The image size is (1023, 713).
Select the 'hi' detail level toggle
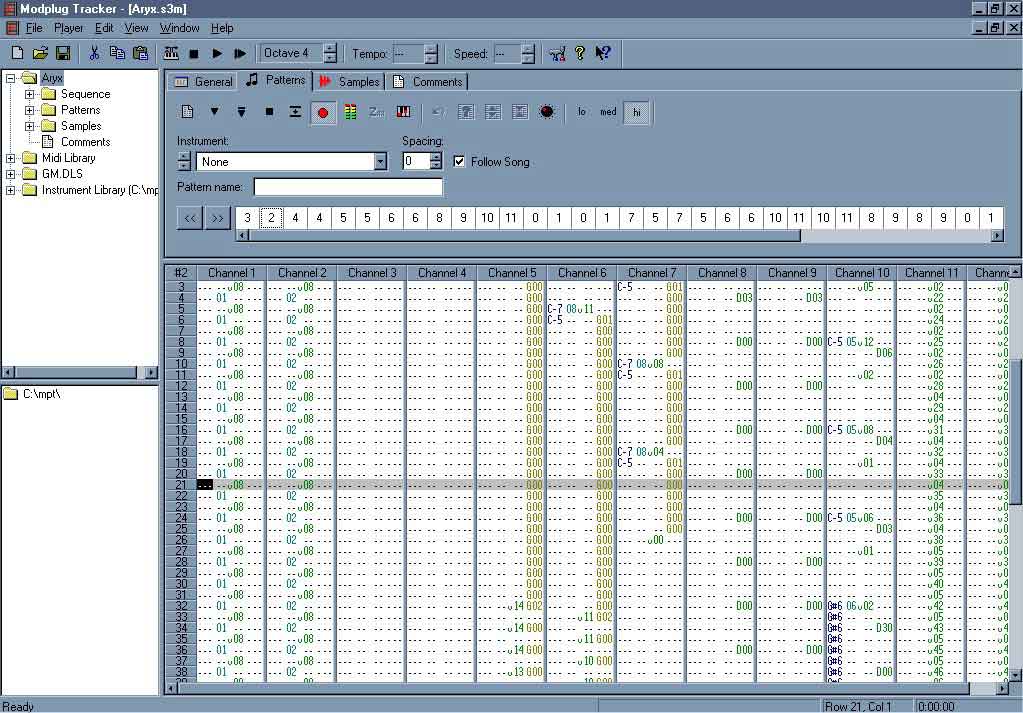(636, 112)
